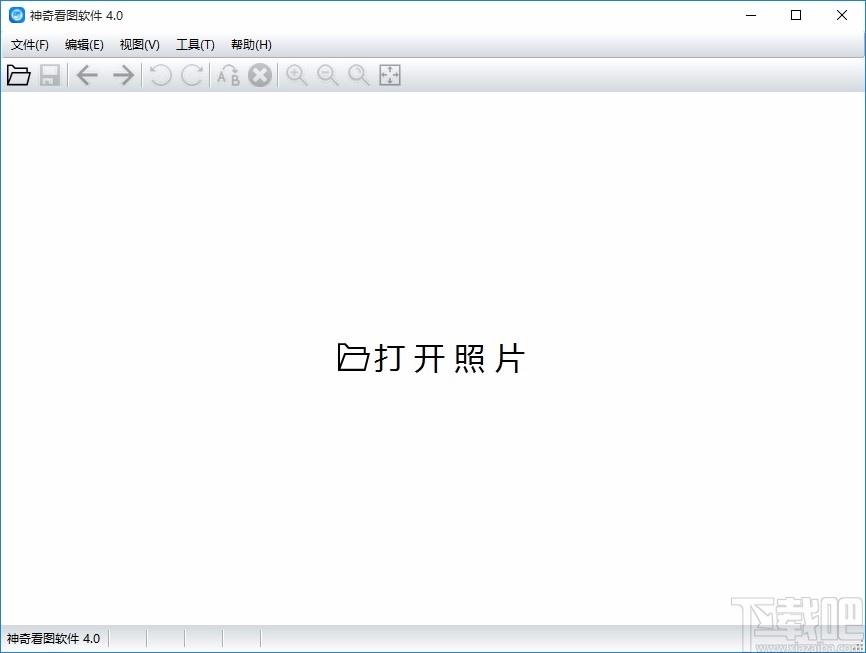Click the actual-size magnifier icon
Image resolution: width=866 pixels, height=653 pixels.
click(x=358, y=75)
